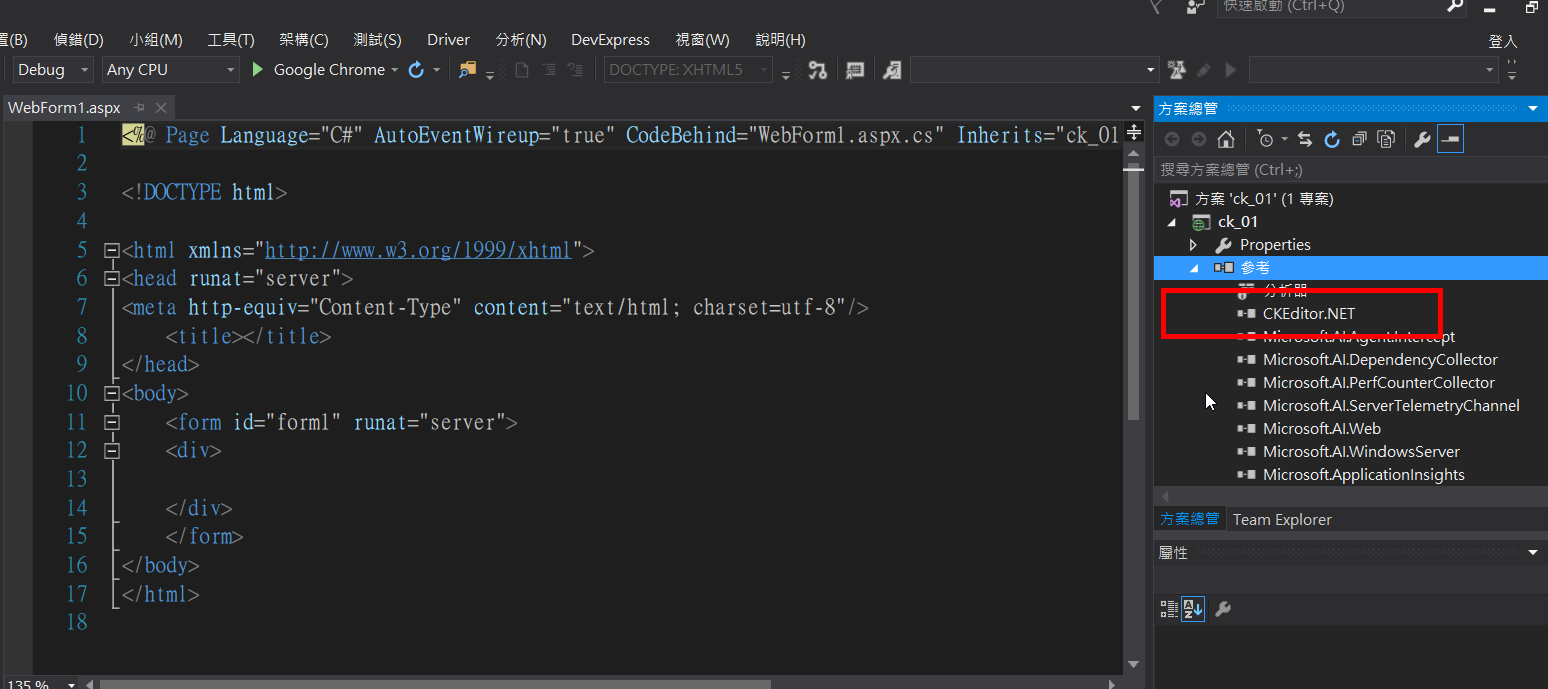Viewport: 1548px width, 689px height.
Task: Select the 方案 'ck_01' solution node
Action: click(1264, 199)
